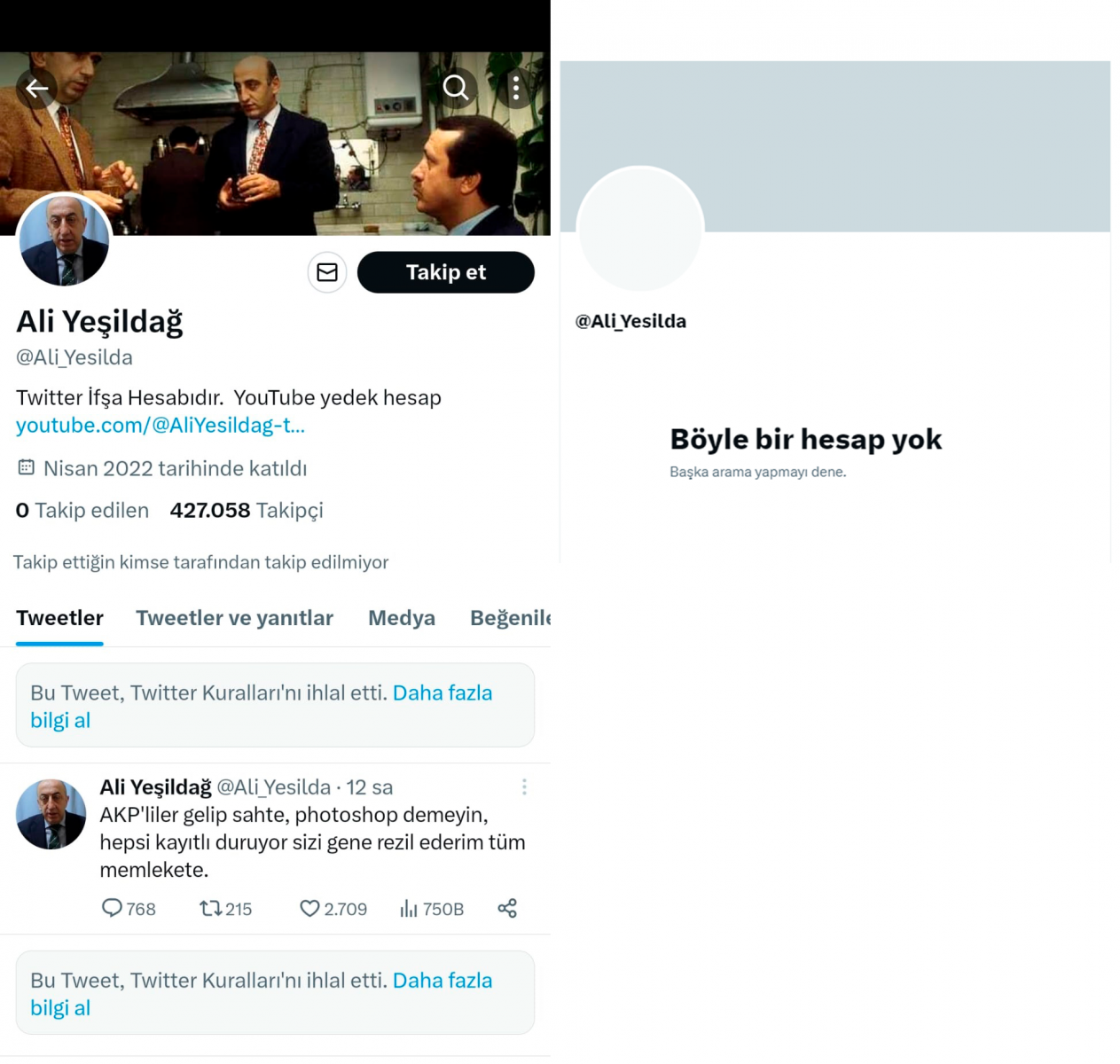Like the tweet using the heart icon

click(309, 908)
